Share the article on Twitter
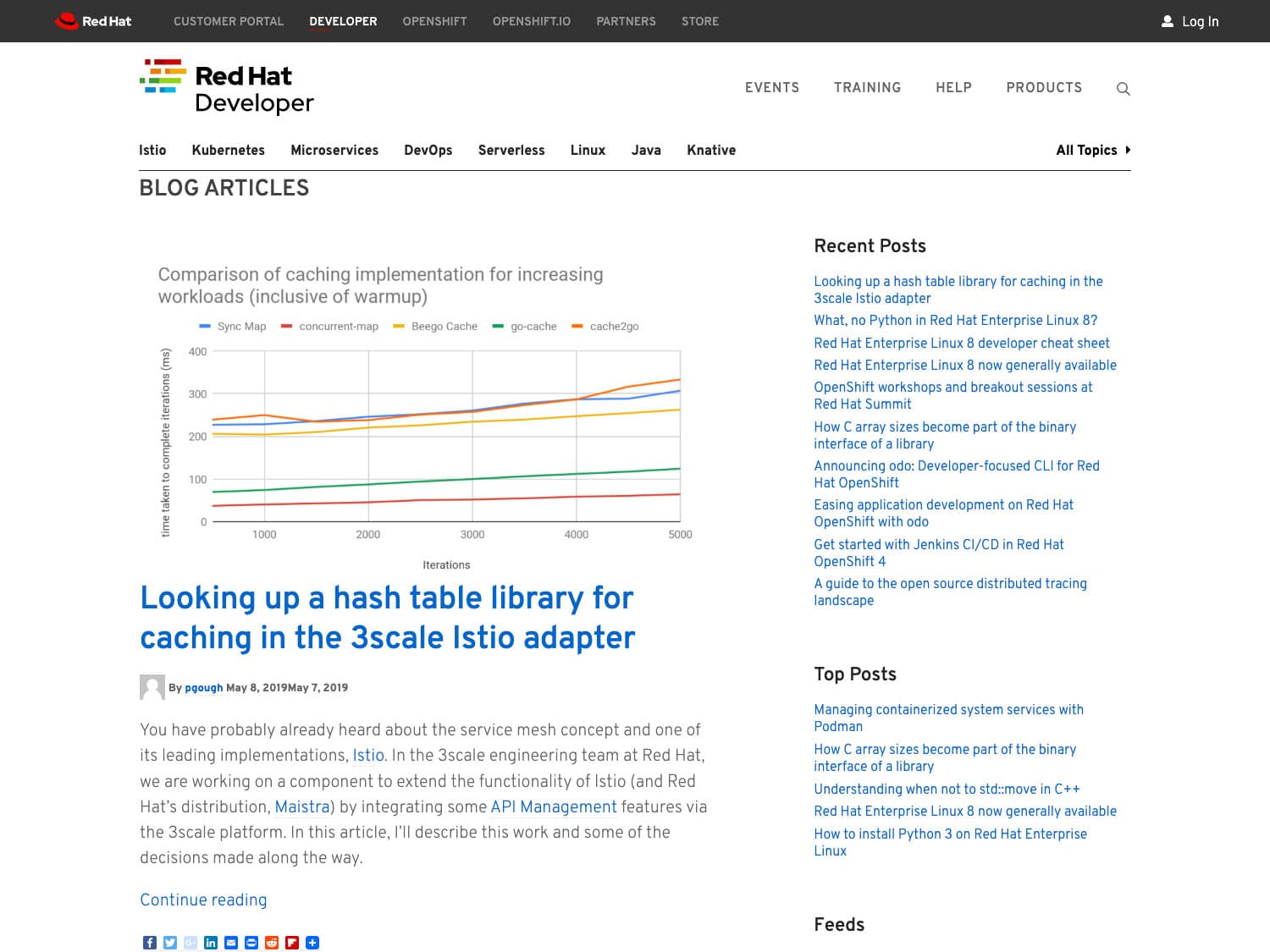 (x=170, y=943)
